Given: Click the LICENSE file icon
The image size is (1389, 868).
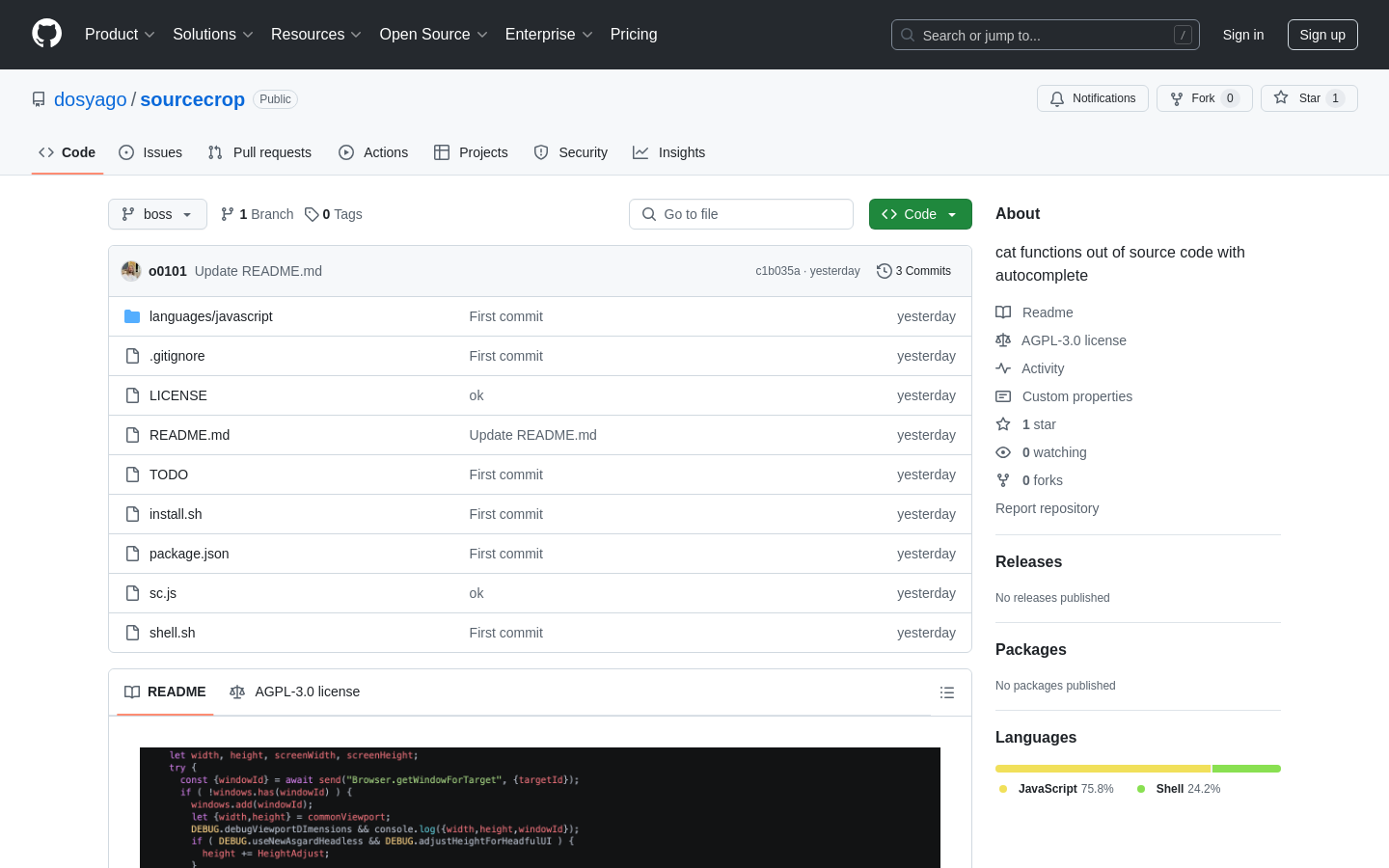Looking at the screenshot, I should pyautogui.click(x=132, y=395).
